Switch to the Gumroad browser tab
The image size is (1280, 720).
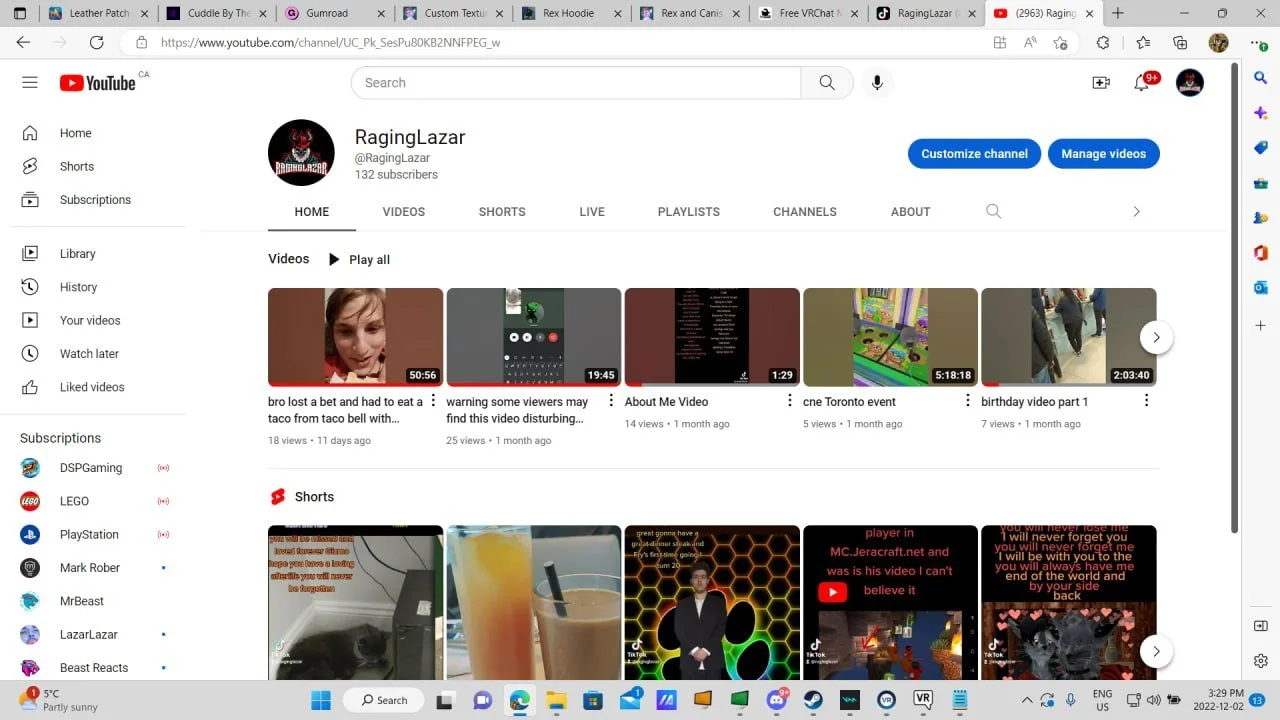click(332, 13)
